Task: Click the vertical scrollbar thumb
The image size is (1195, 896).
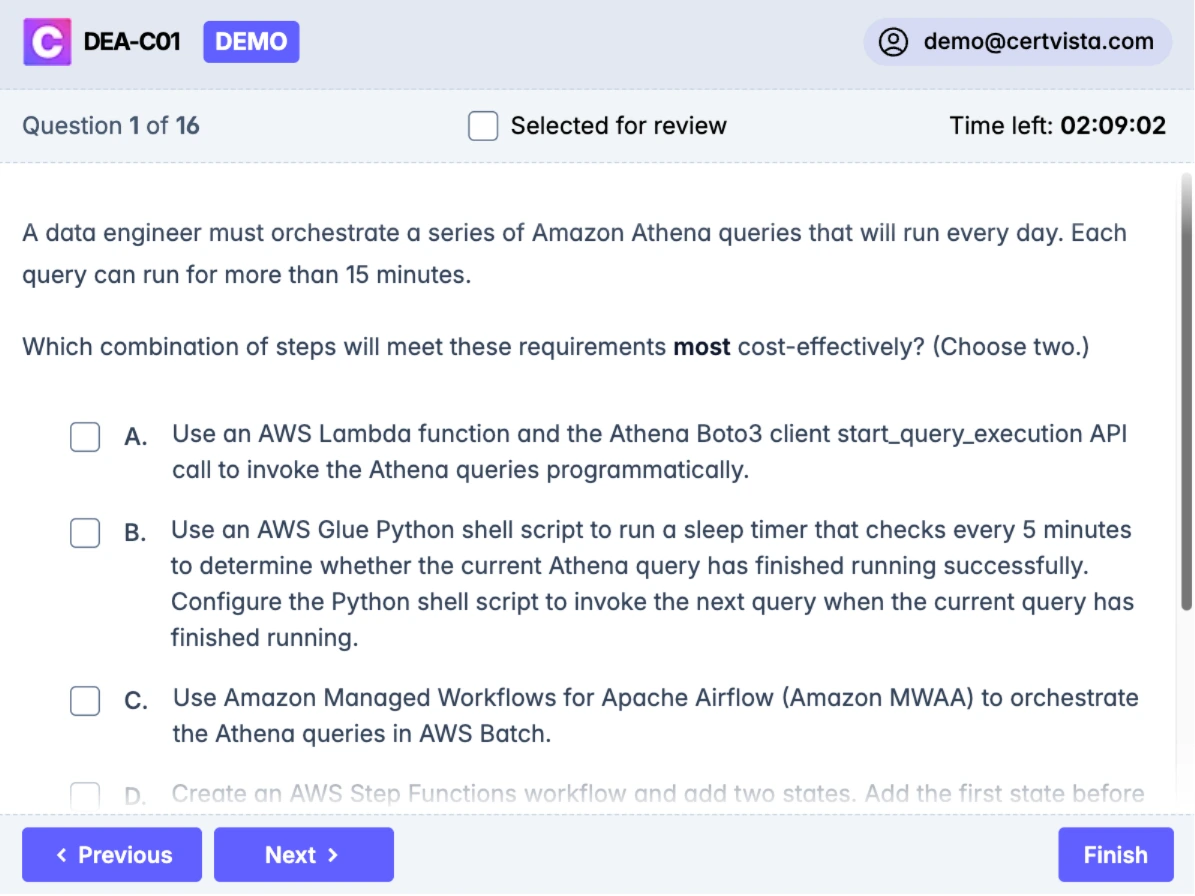Action: 1187,390
